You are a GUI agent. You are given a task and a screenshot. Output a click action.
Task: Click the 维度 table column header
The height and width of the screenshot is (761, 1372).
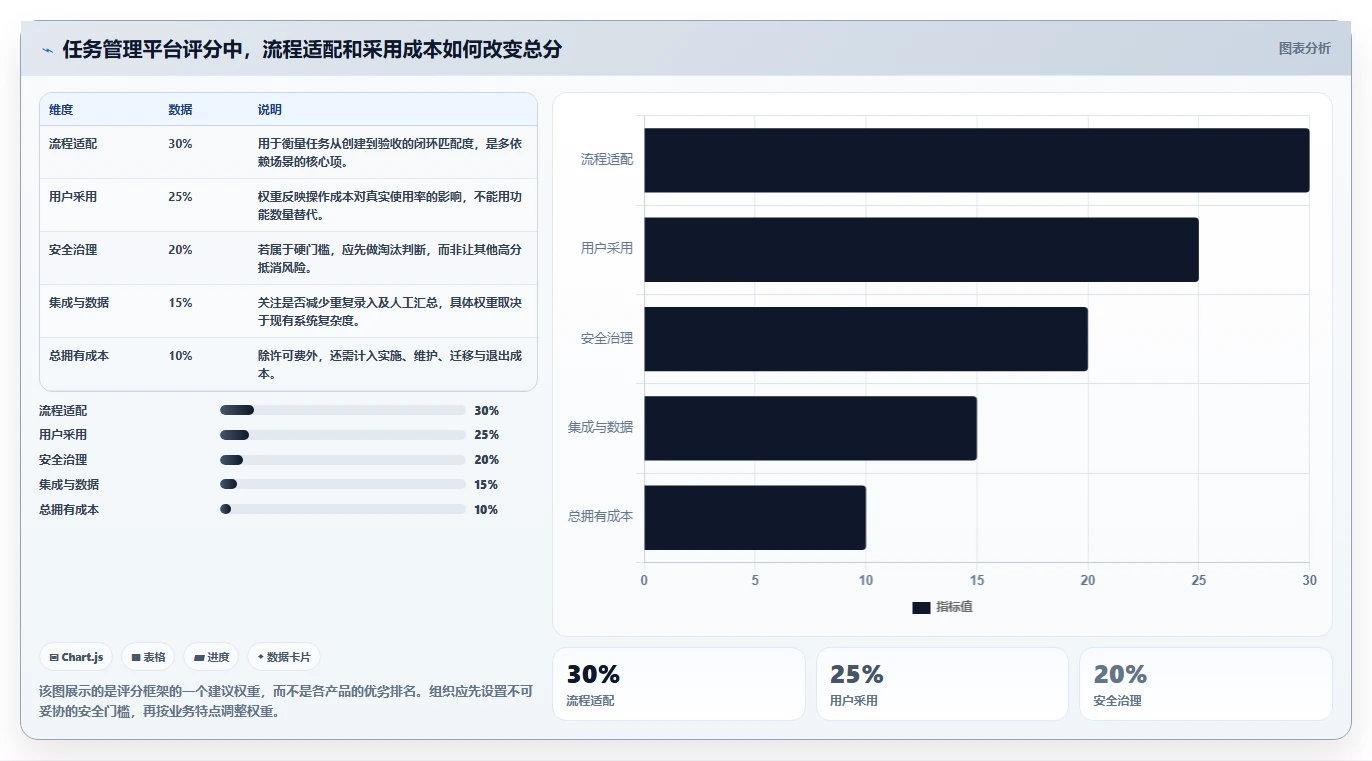point(61,110)
